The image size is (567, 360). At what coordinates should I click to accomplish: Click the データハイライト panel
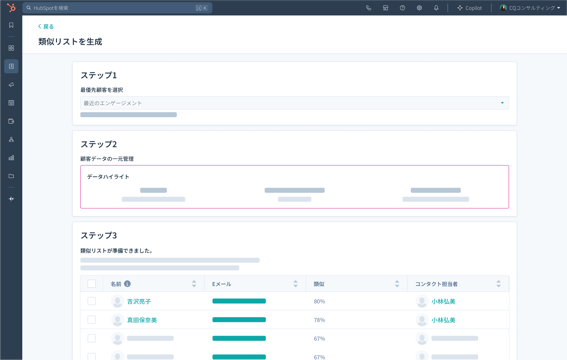[x=294, y=187]
